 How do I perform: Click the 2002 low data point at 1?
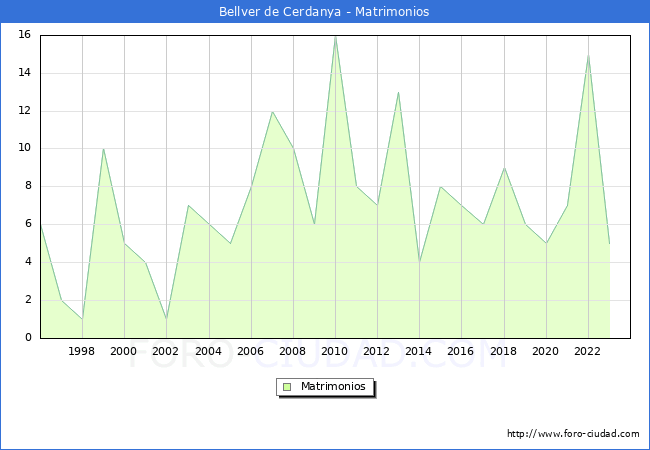166,319
